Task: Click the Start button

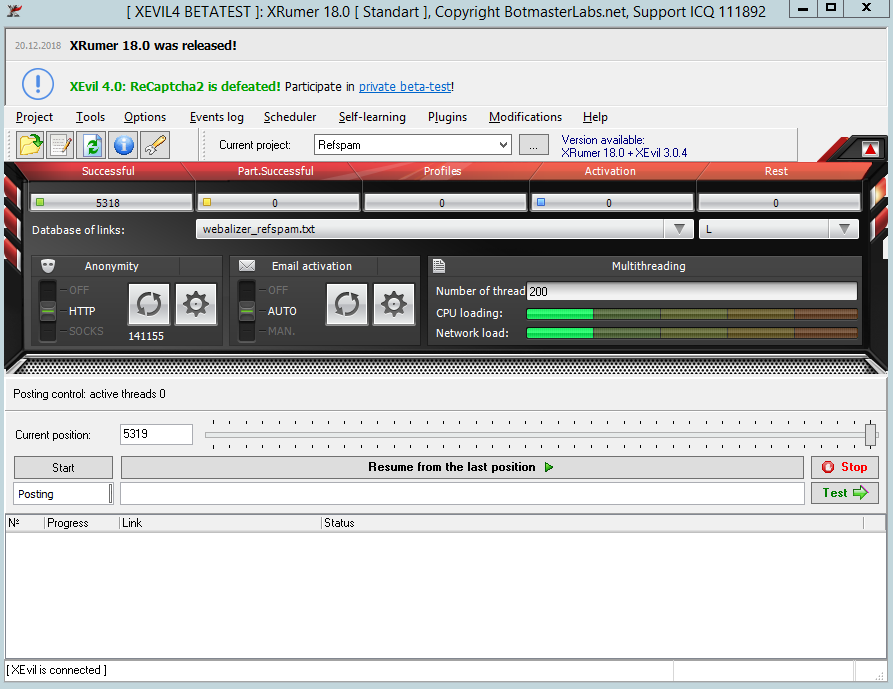Action: click(63, 467)
